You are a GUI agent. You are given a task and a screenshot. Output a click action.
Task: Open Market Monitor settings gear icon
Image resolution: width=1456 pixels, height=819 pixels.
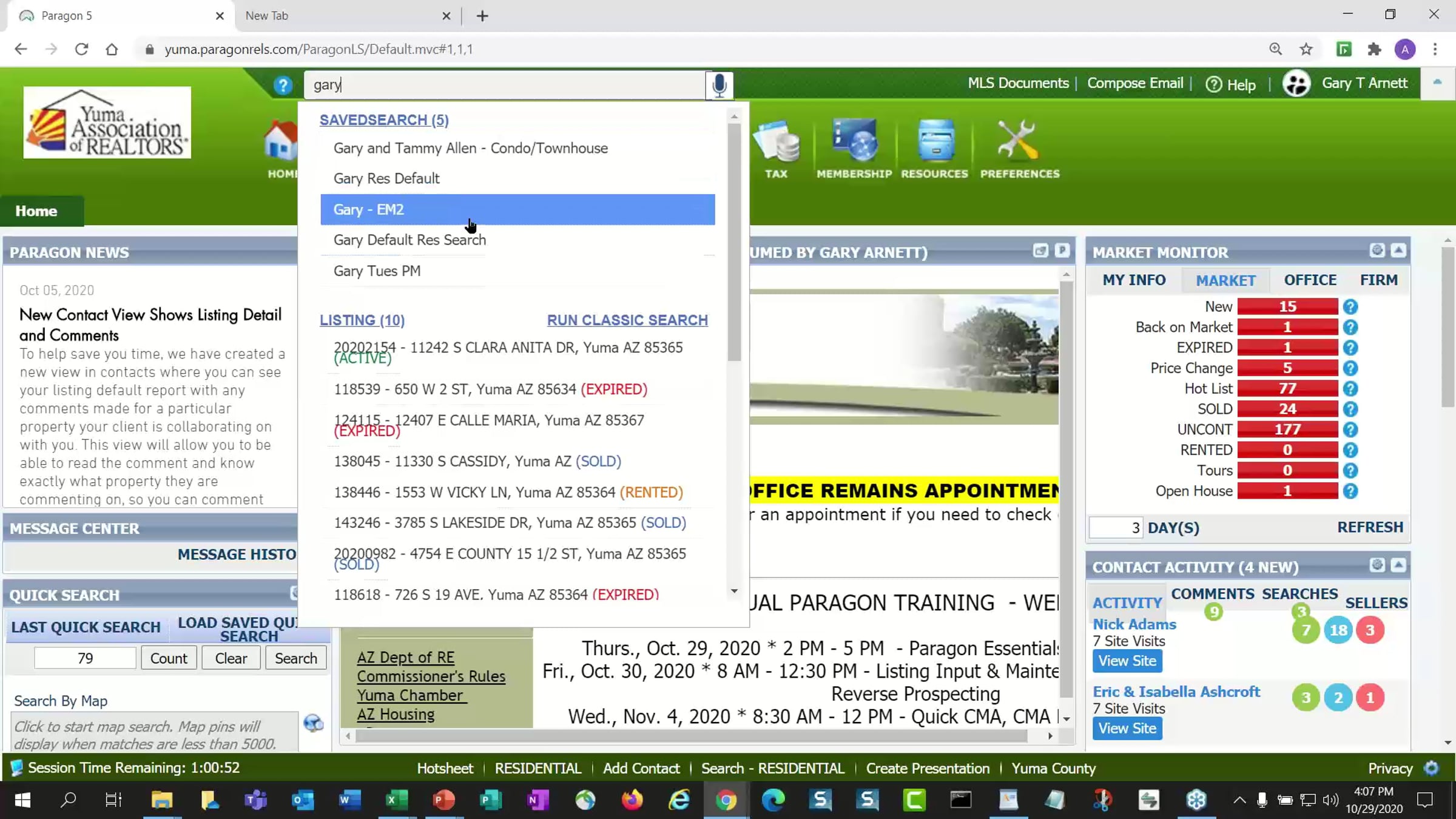[1377, 251]
